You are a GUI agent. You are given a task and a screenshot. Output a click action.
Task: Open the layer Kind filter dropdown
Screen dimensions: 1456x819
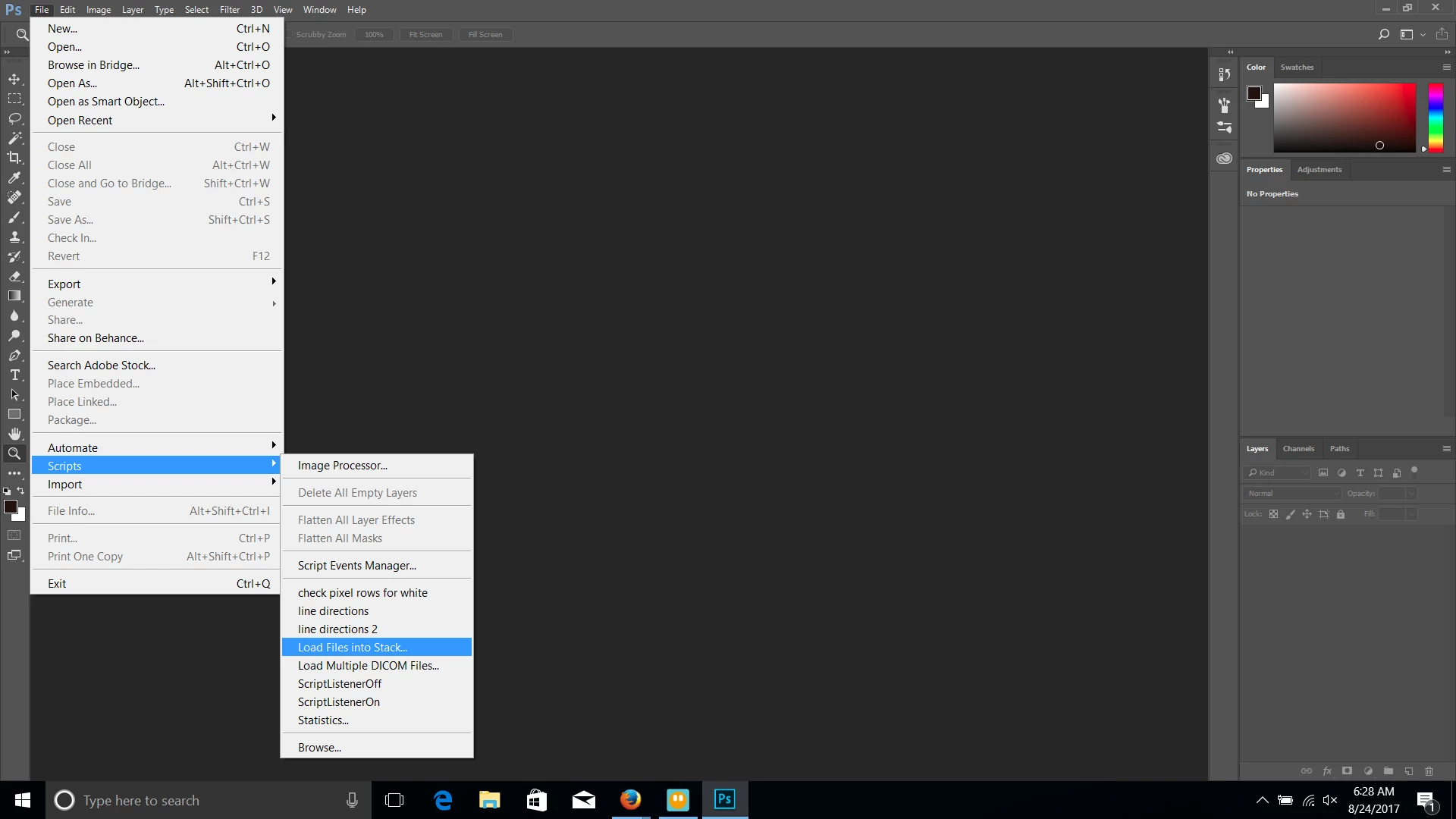(1278, 472)
